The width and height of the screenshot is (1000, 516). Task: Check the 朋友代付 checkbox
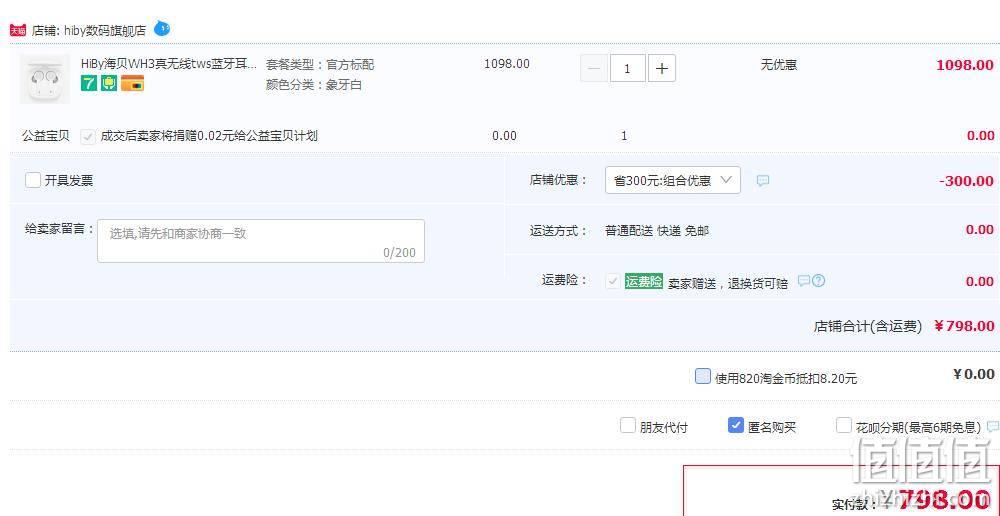[628, 425]
